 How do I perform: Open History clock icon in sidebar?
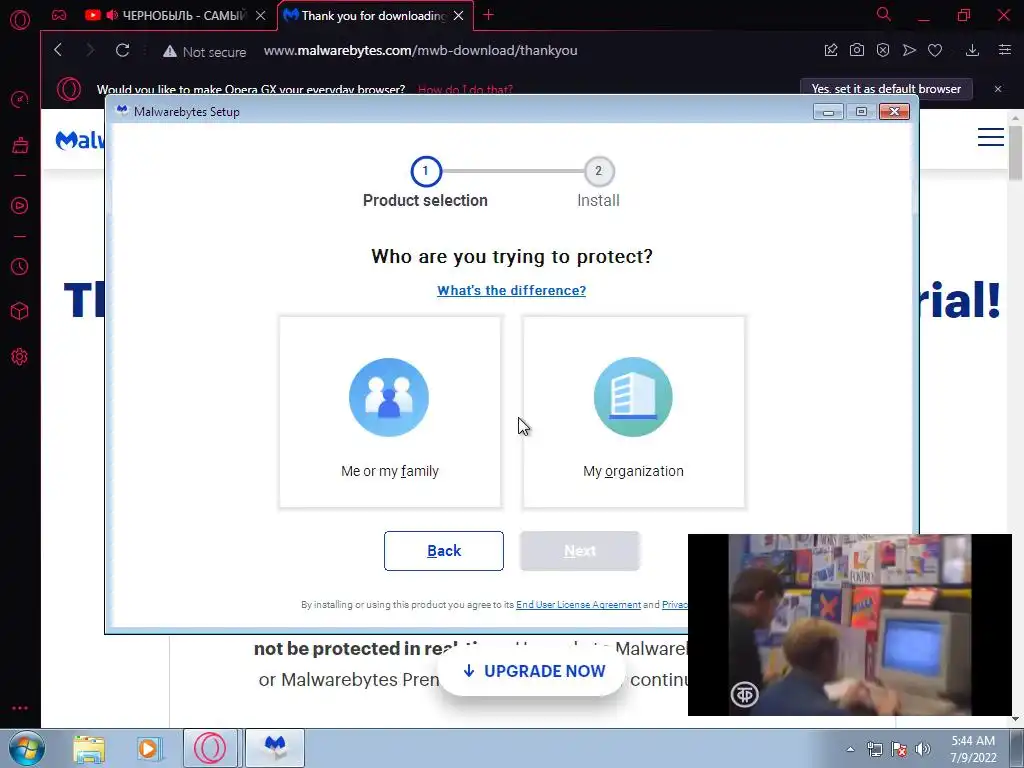pyautogui.click(x=20, y=266)
